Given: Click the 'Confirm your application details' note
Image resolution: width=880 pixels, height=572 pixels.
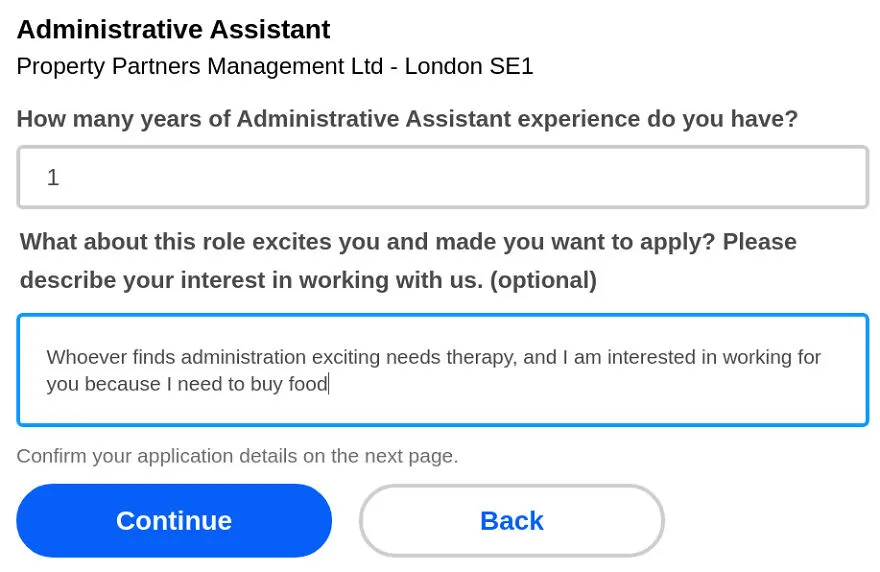Looking at the screenshot, I should [x=237, y=456].
